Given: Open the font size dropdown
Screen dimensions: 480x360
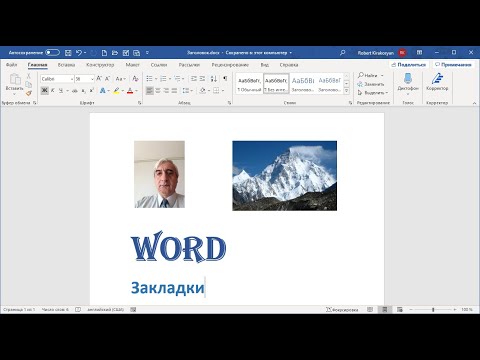Looking at the screenshot, I should [92, 79].
